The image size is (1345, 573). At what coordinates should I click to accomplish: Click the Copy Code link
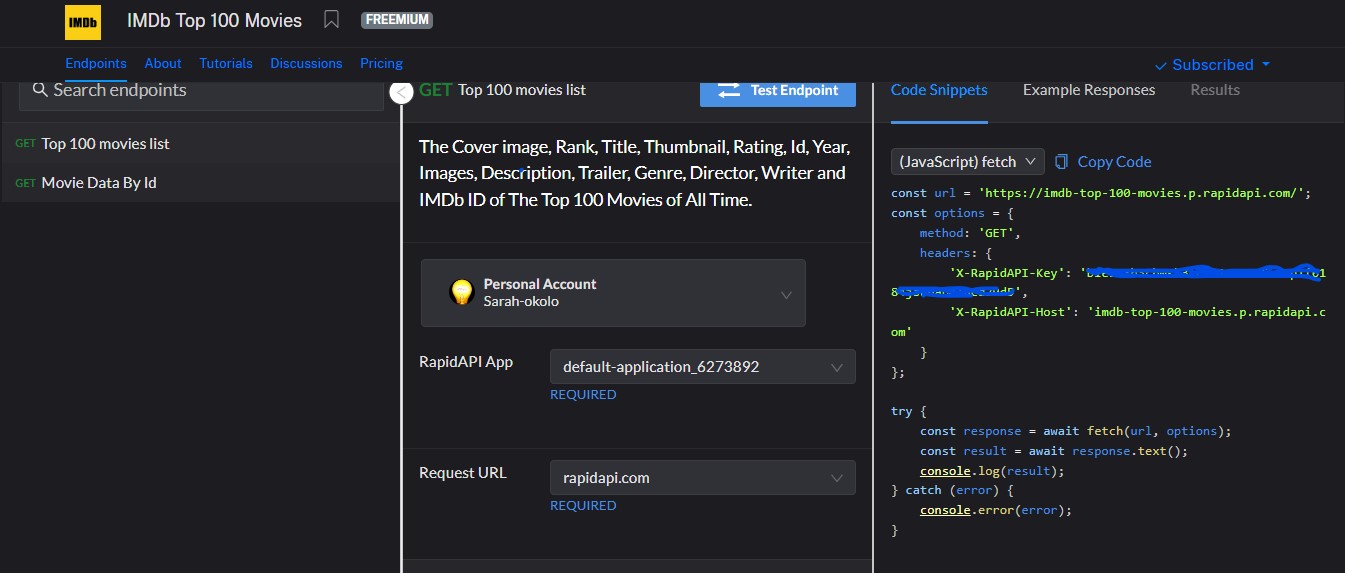click(x=1114, y=162)
